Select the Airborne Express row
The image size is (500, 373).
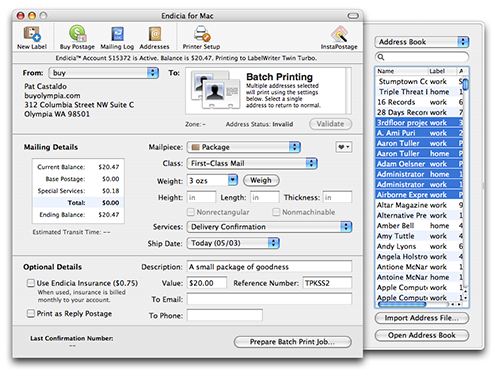point(419,195)
